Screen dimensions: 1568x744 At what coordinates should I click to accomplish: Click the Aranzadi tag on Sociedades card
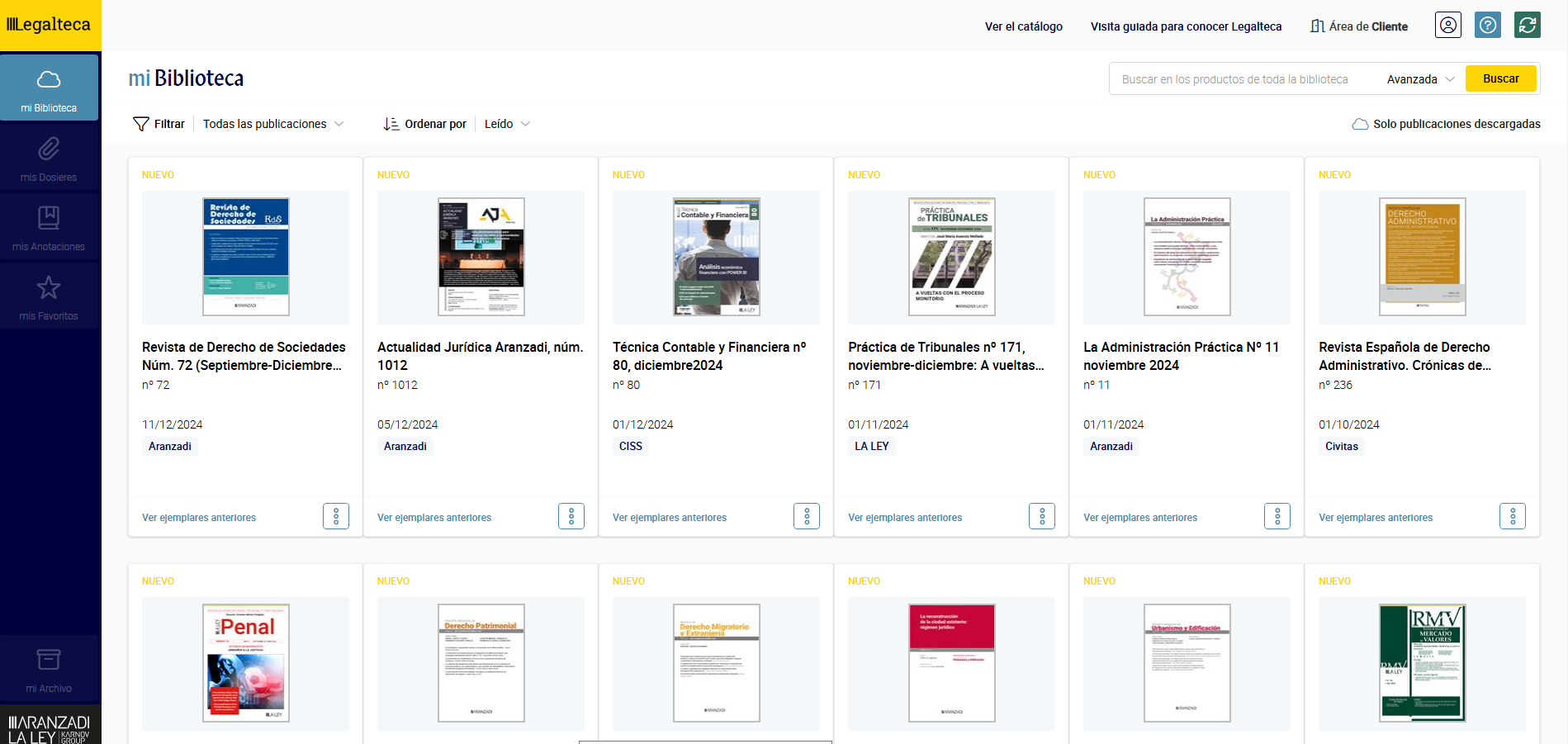click(x=170, y=446)
